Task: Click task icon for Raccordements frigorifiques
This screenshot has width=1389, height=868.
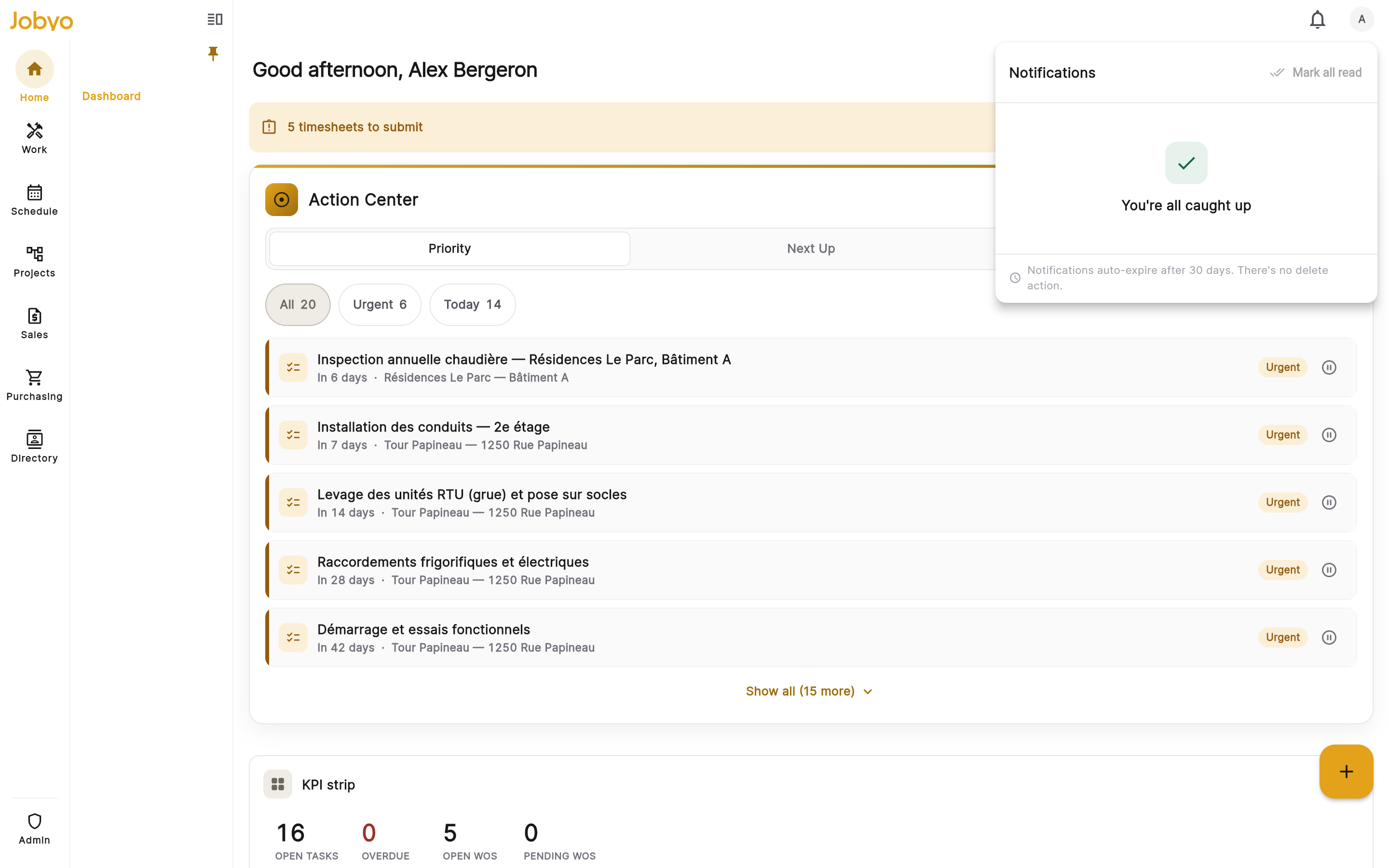Action: [x=293, y=570]
